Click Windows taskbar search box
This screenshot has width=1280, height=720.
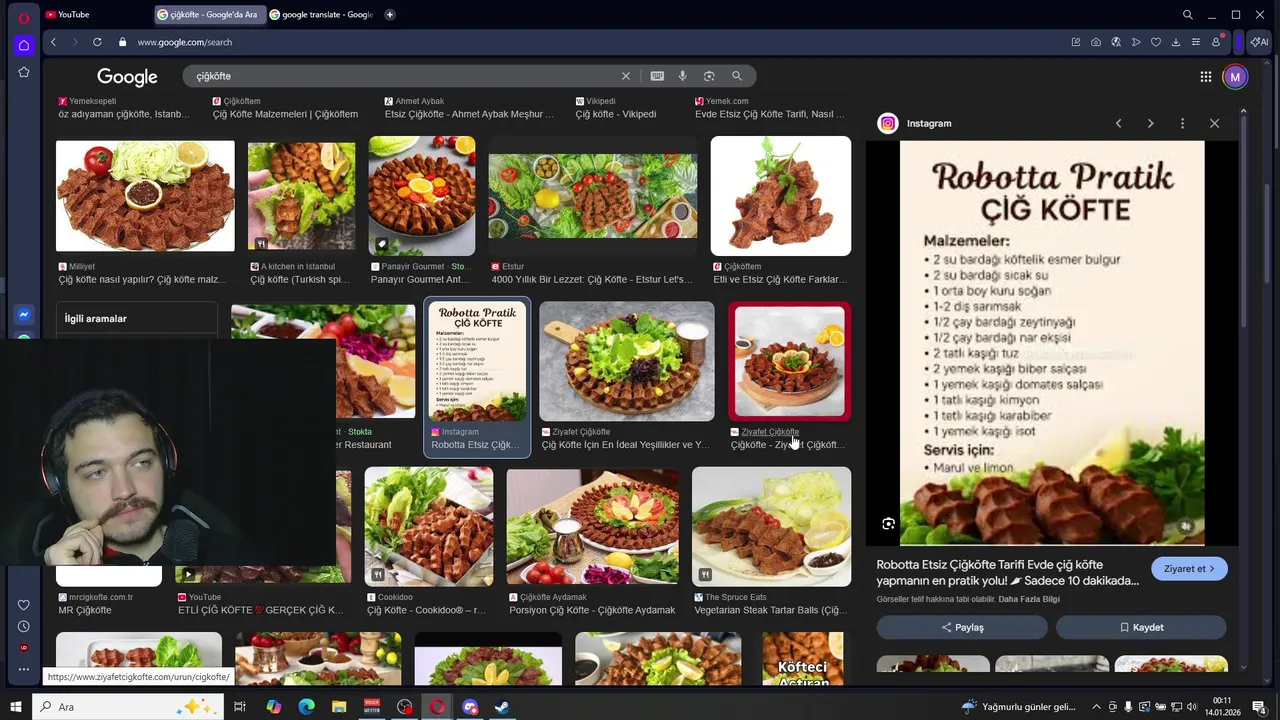(x=128, y=707)
